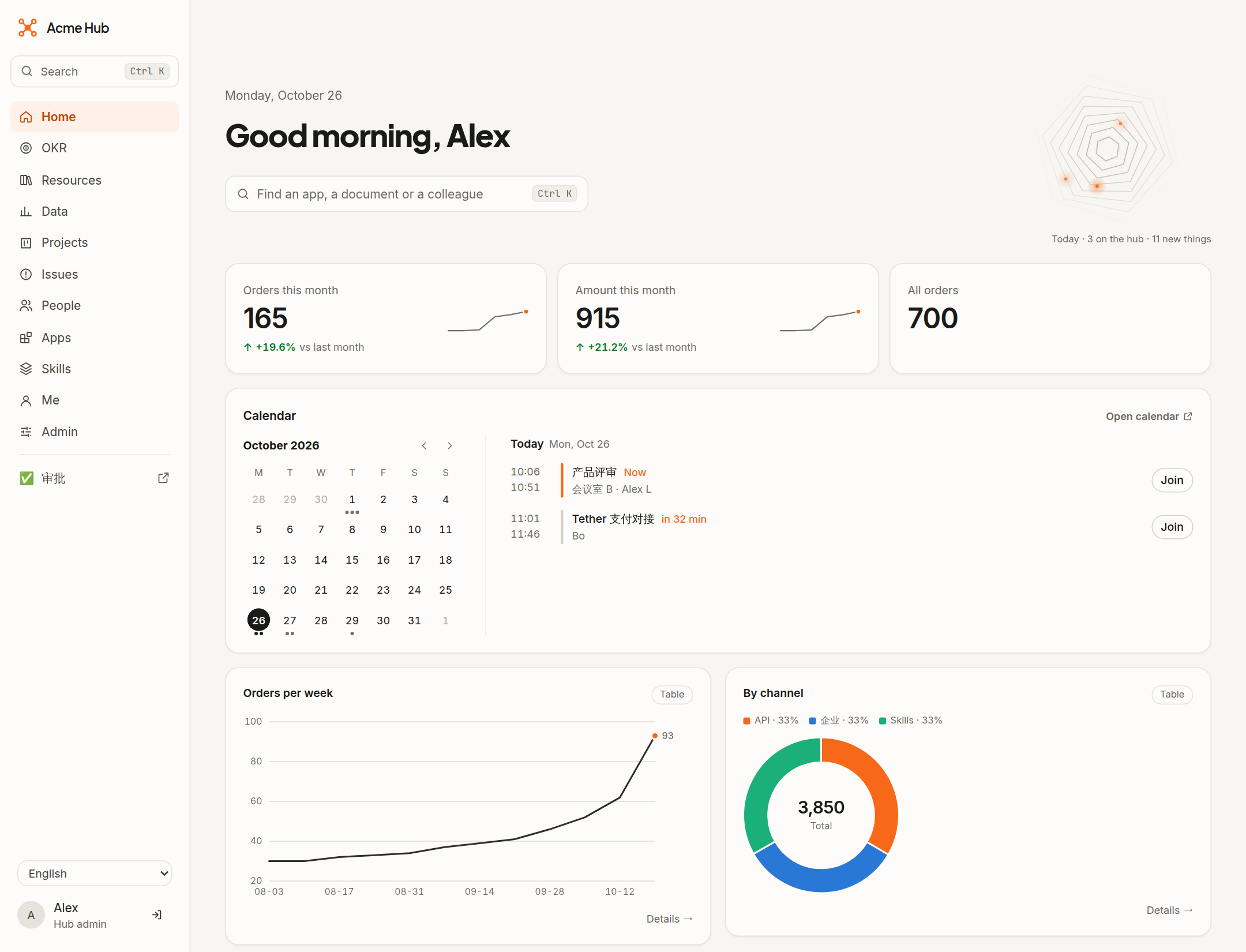This screenshot has height=952, width=1246.
Task: Join the 产品评审 meeting
Action: pos(1172,480)
